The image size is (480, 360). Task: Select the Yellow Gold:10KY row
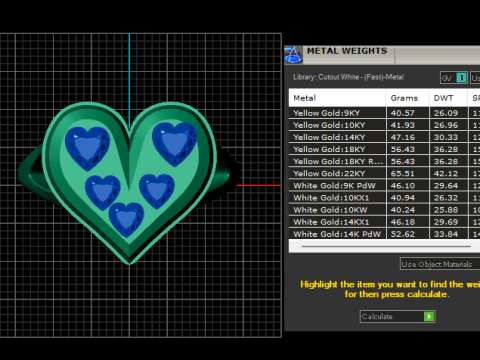384,125
